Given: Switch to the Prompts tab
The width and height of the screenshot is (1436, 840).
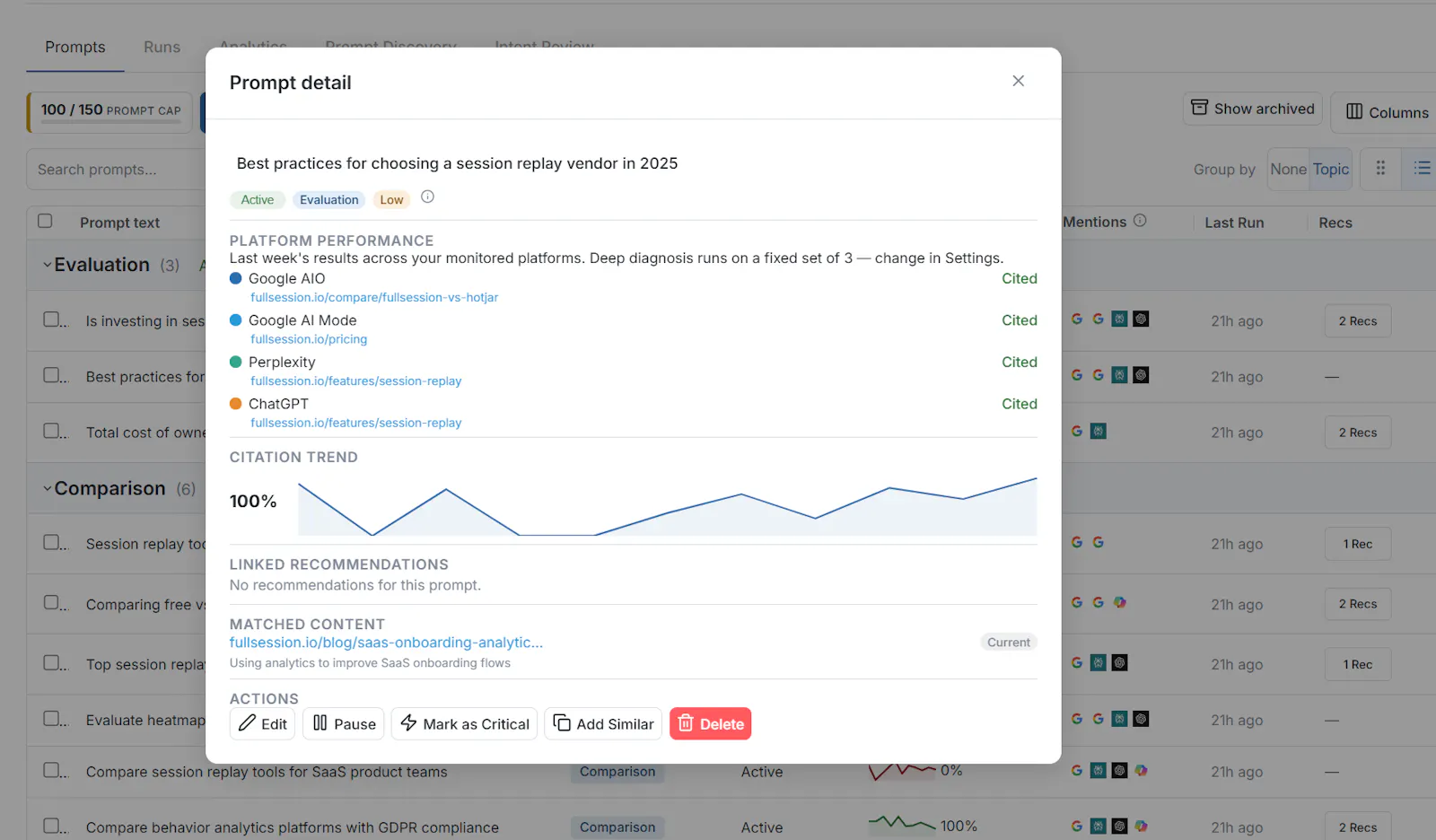Looking at the screenshot, I should pyautogui.click(x=75, y=47).
